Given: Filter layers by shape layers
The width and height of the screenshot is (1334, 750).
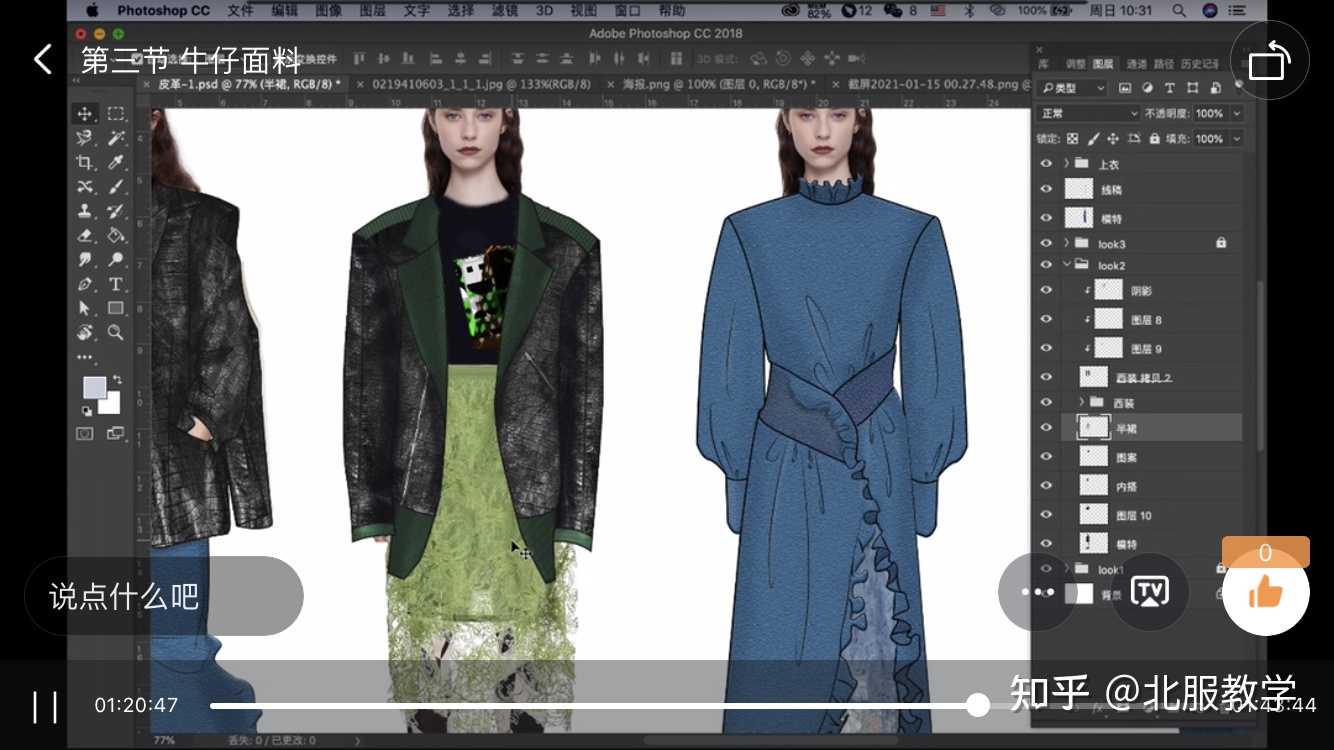Looking at the screenshot, I should (x=1191, y=88).
